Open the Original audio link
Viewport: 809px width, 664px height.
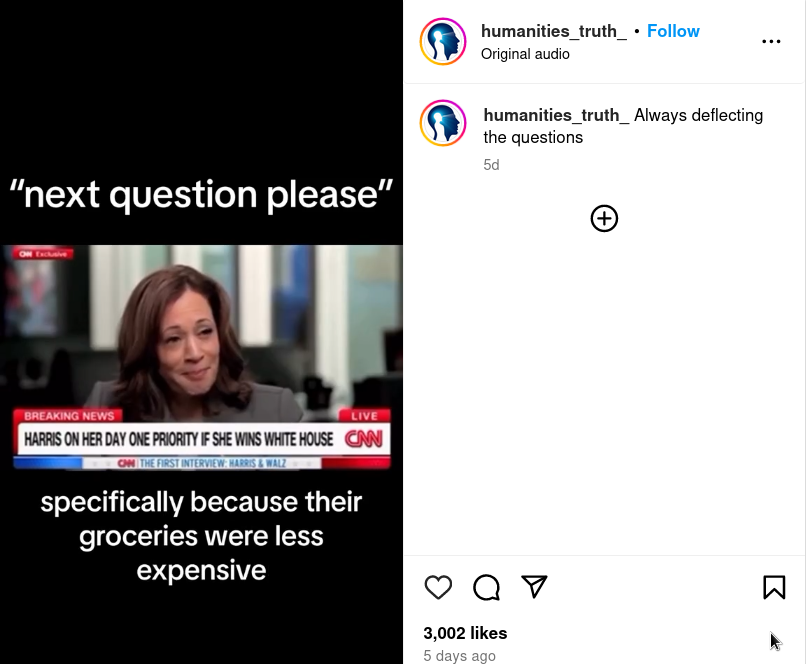[x=525, y=54]
